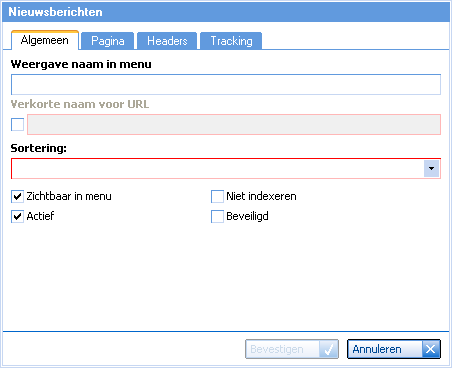This screenshot has width=452, height=368.
Task: Tick the Beveiligd checkbox
Action: click(217, 216)
